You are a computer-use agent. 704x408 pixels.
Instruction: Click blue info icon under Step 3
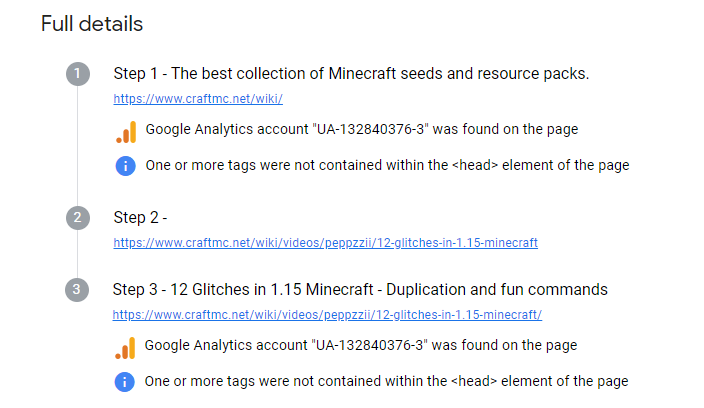[x=125, y=382]
